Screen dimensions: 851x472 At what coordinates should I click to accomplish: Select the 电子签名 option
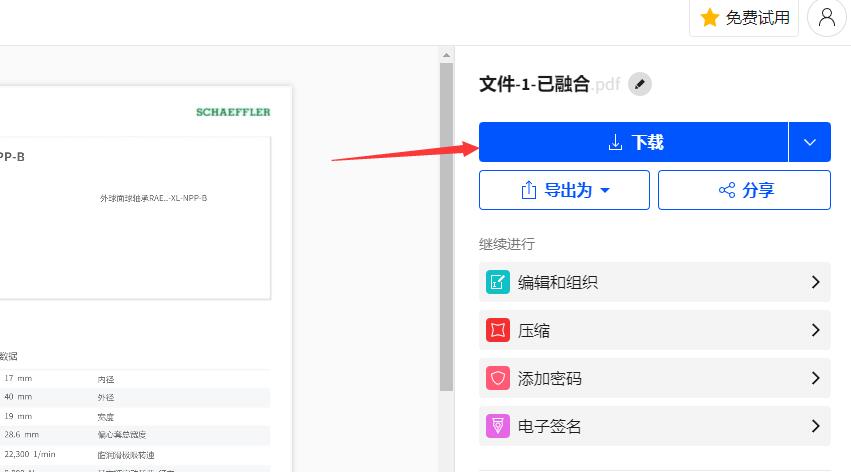point(655,426)
